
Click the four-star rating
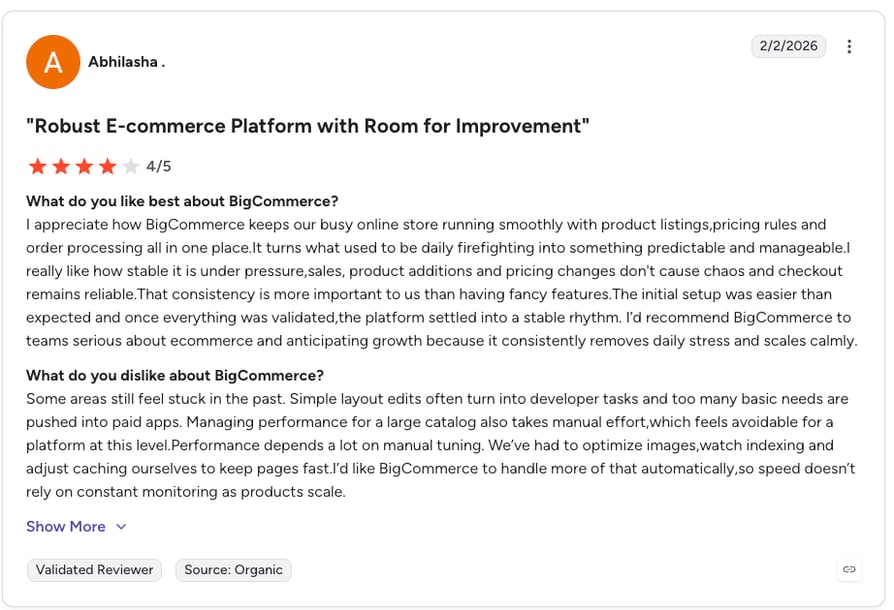[x=83, y=166]
